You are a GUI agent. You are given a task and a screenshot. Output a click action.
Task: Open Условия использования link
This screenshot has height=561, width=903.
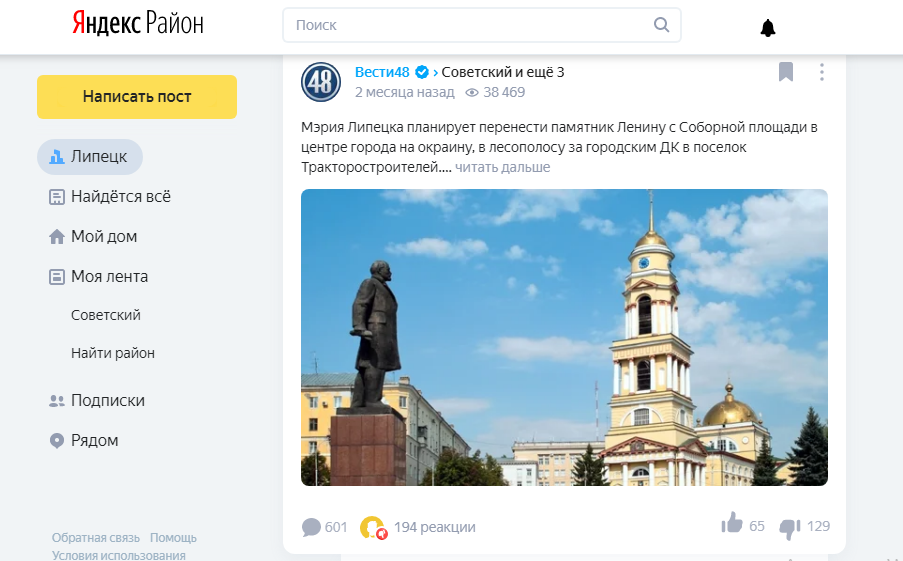(119, 555)
